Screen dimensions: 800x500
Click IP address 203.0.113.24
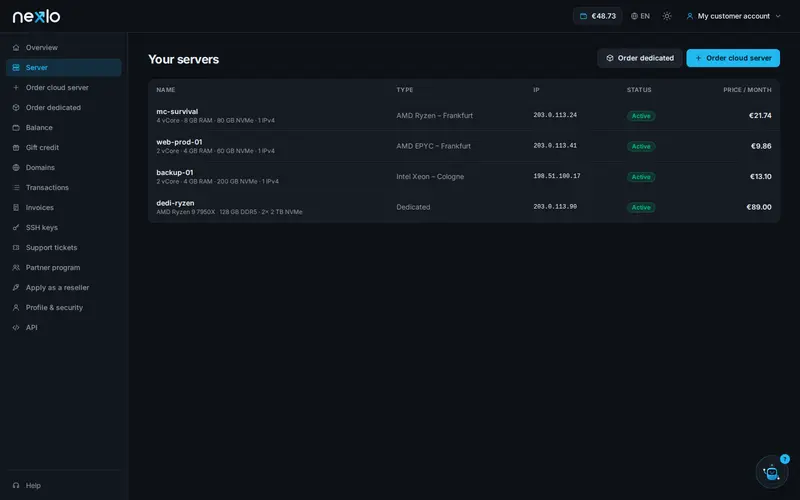(555, 115)
